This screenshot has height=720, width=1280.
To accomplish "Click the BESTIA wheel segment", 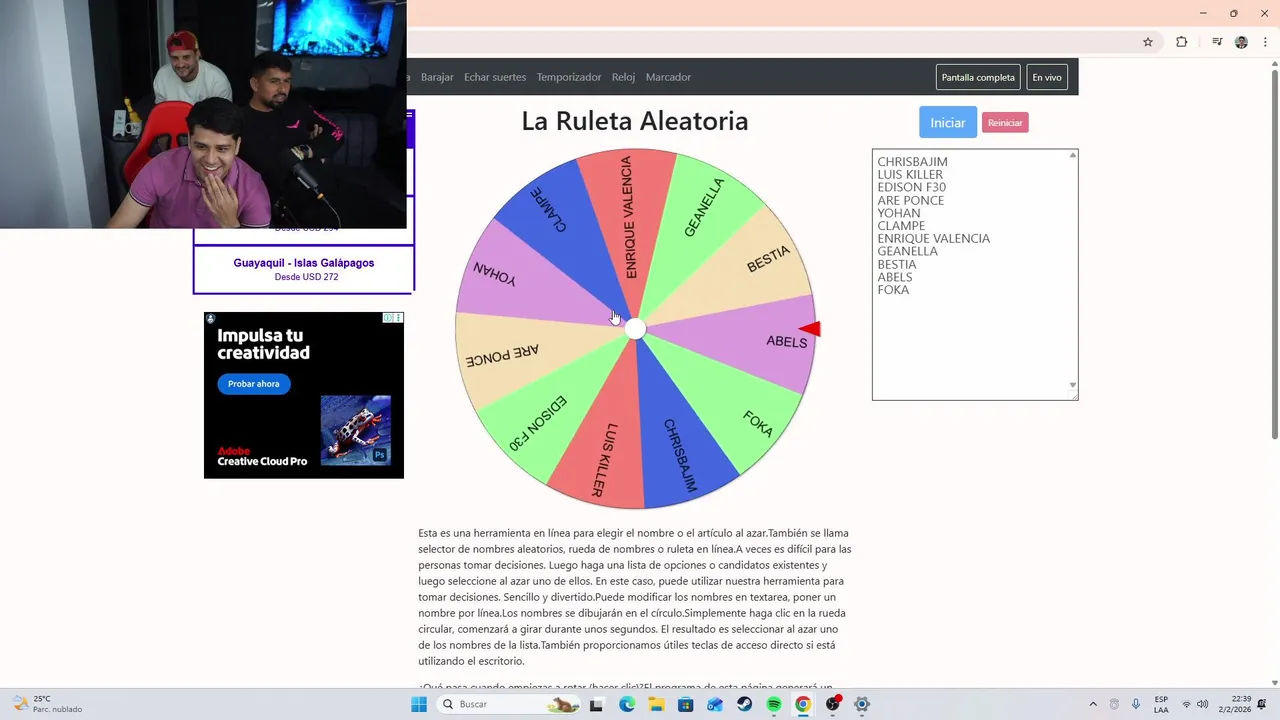I will click(x=767, y=259).
